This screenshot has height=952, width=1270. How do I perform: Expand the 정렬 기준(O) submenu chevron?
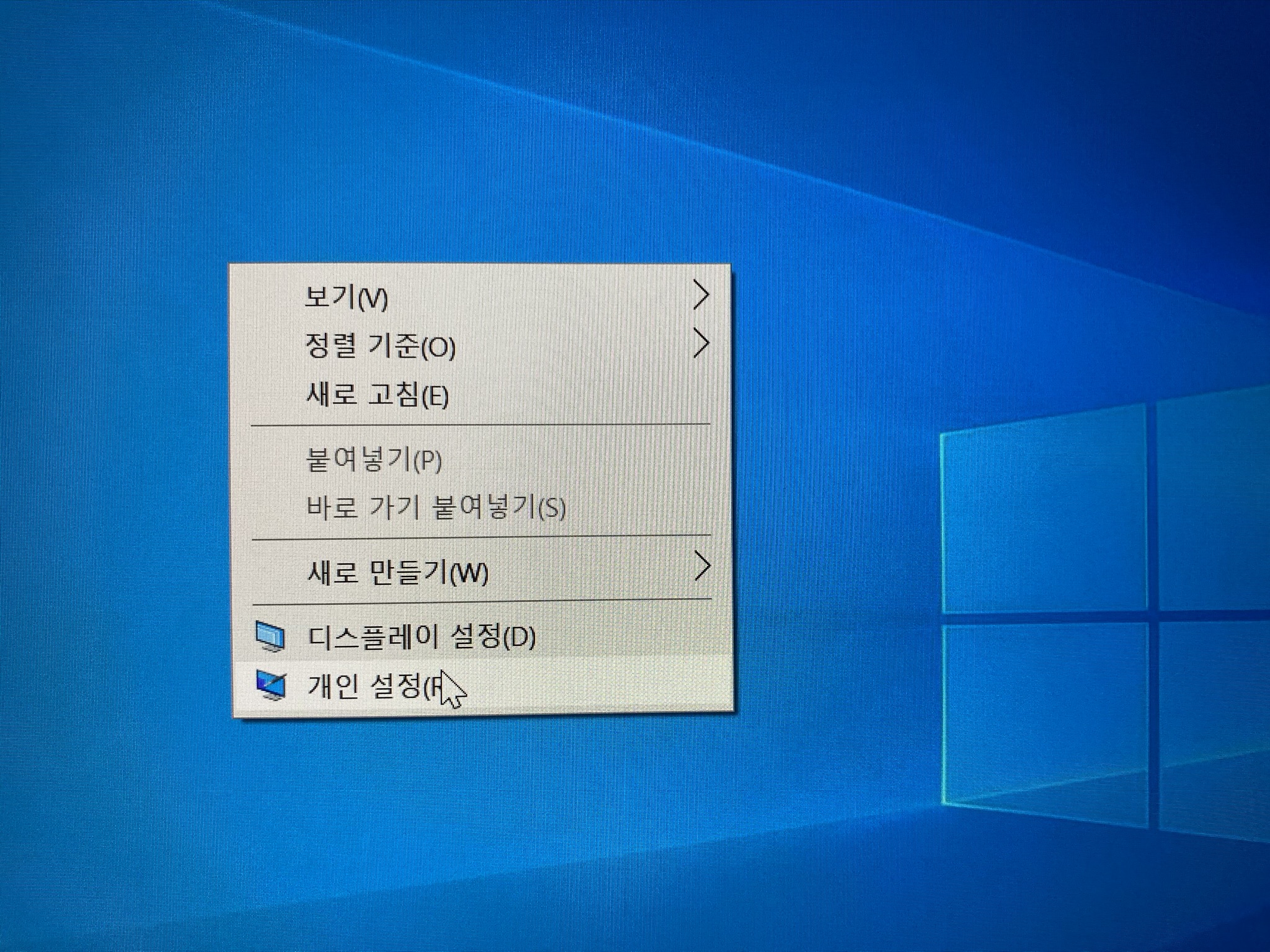point(701,344)
